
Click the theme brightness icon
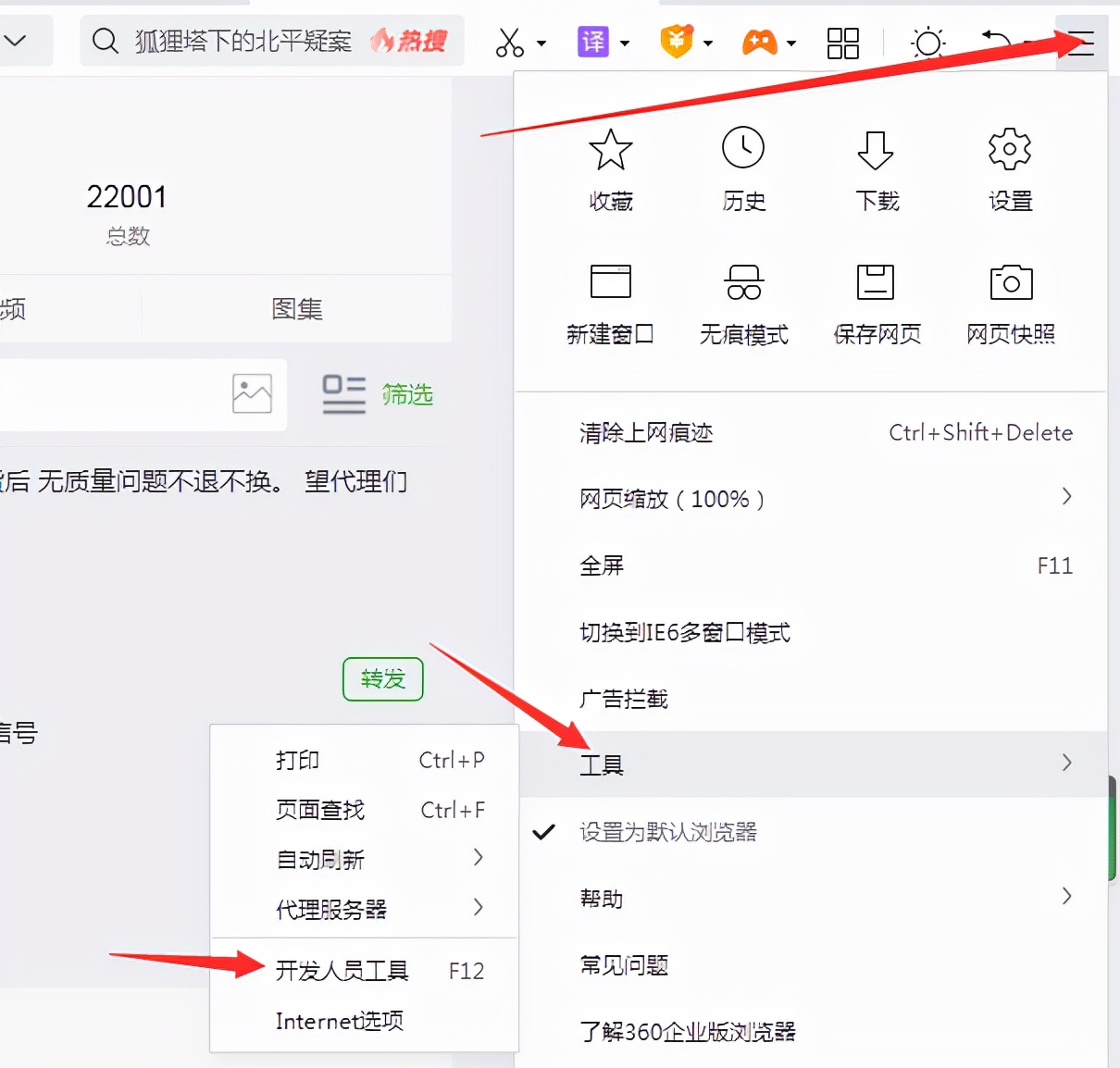tap(927, 42)
